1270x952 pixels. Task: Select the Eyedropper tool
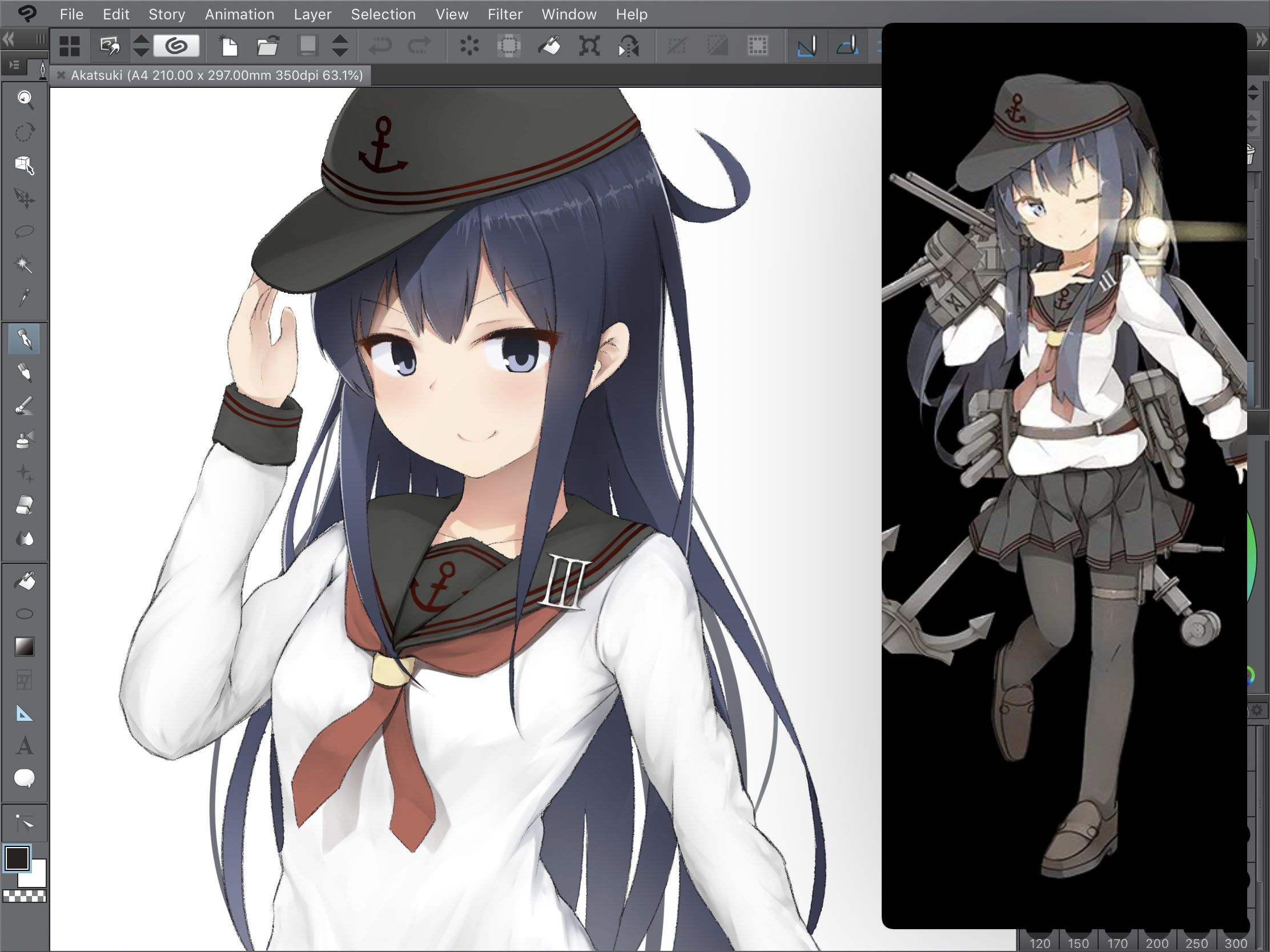[24, 297]
